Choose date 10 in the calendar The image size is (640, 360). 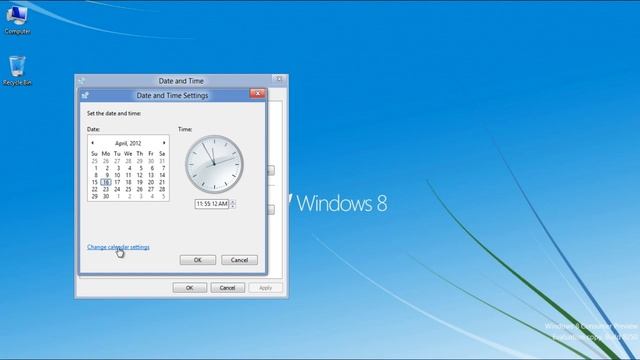pyautogui.click(x=117, y=175)
